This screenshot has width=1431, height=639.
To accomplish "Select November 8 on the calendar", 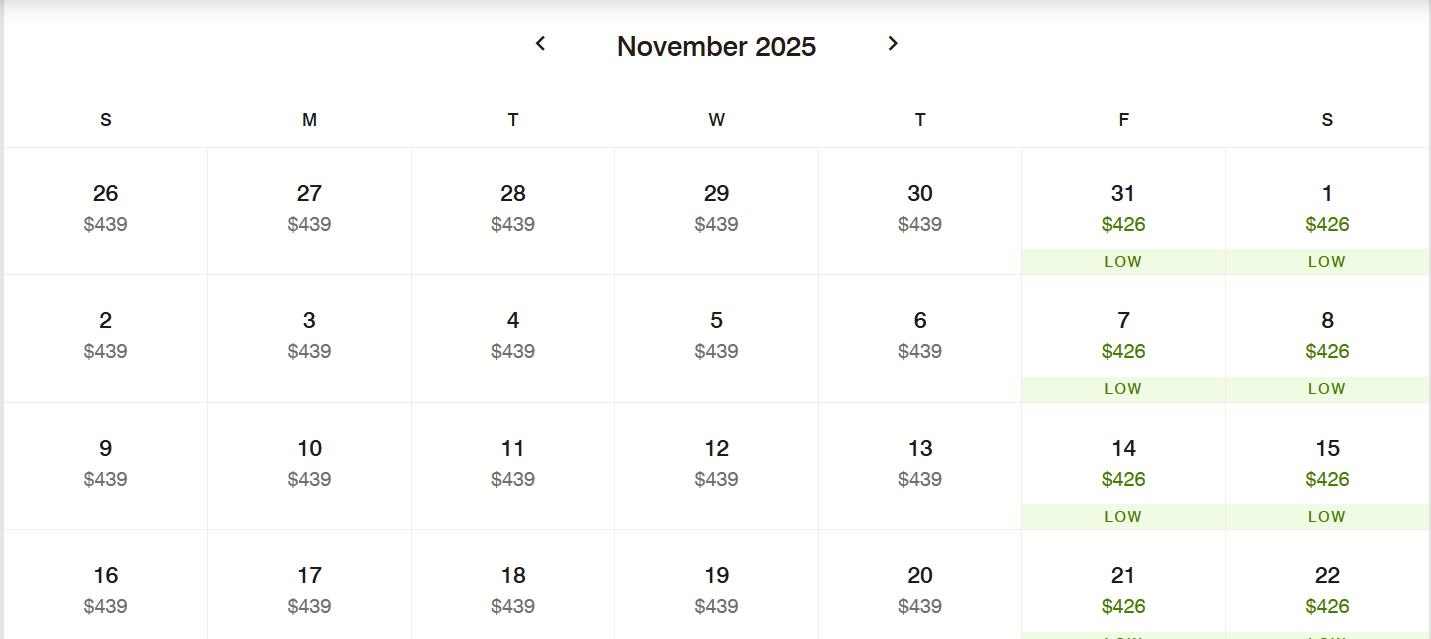I will 1327,339.
